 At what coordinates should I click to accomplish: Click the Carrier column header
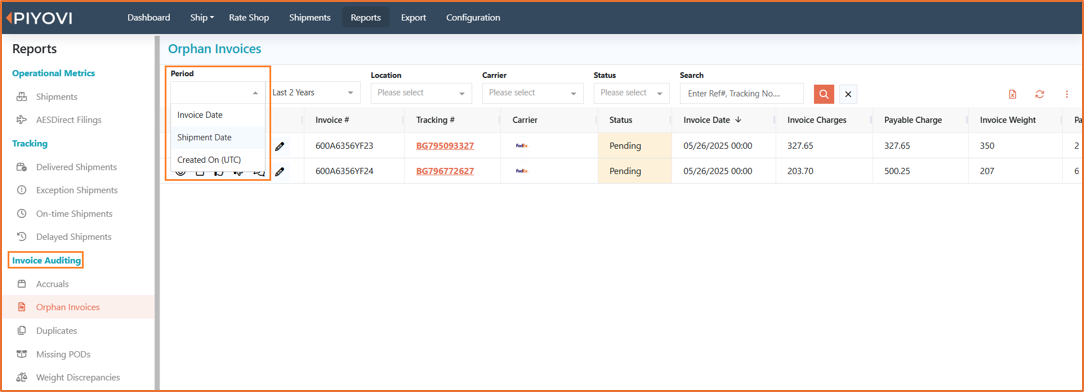(525, 120)
